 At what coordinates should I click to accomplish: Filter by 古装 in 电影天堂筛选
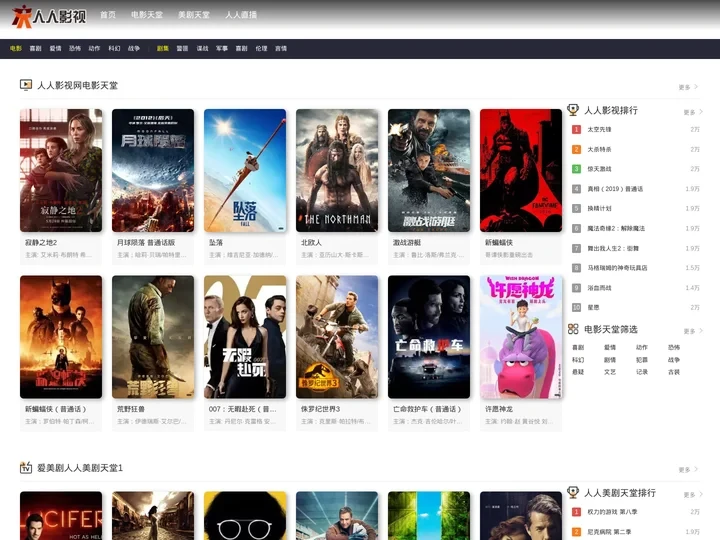pos(674,372)
